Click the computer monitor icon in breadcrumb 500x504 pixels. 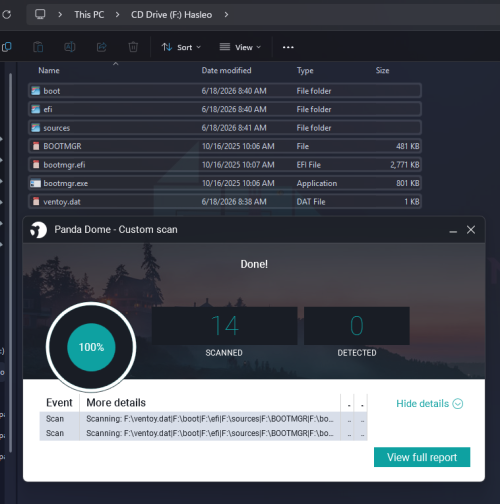(x=40, y=14)
